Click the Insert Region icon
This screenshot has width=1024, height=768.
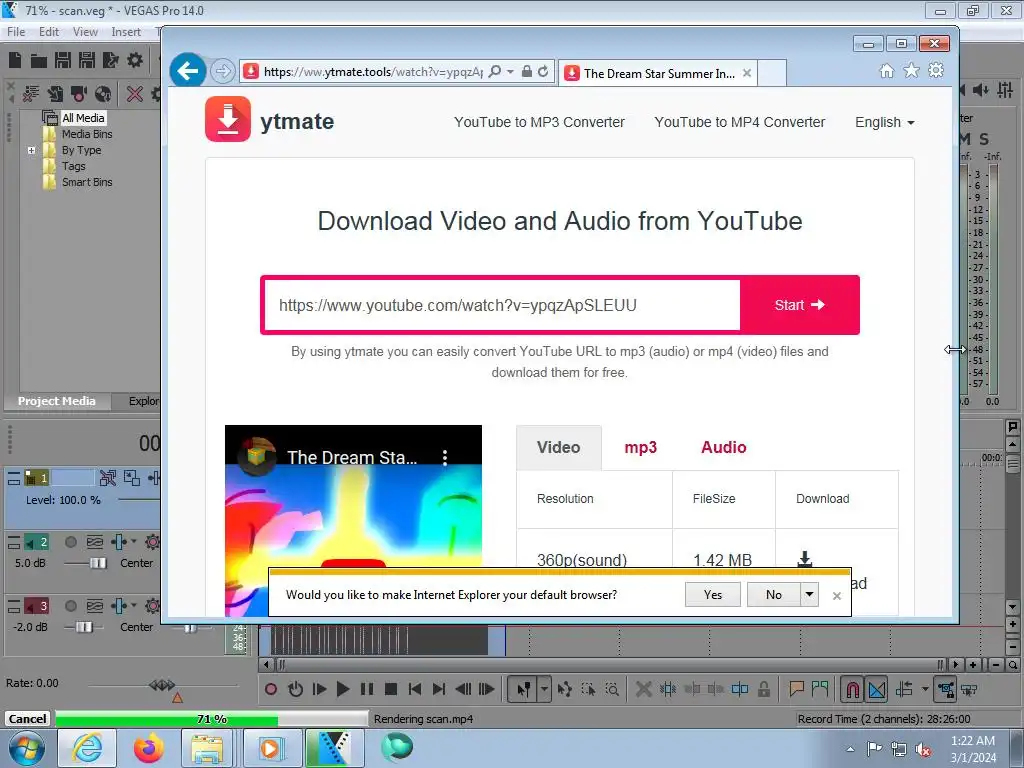point(820,689)
